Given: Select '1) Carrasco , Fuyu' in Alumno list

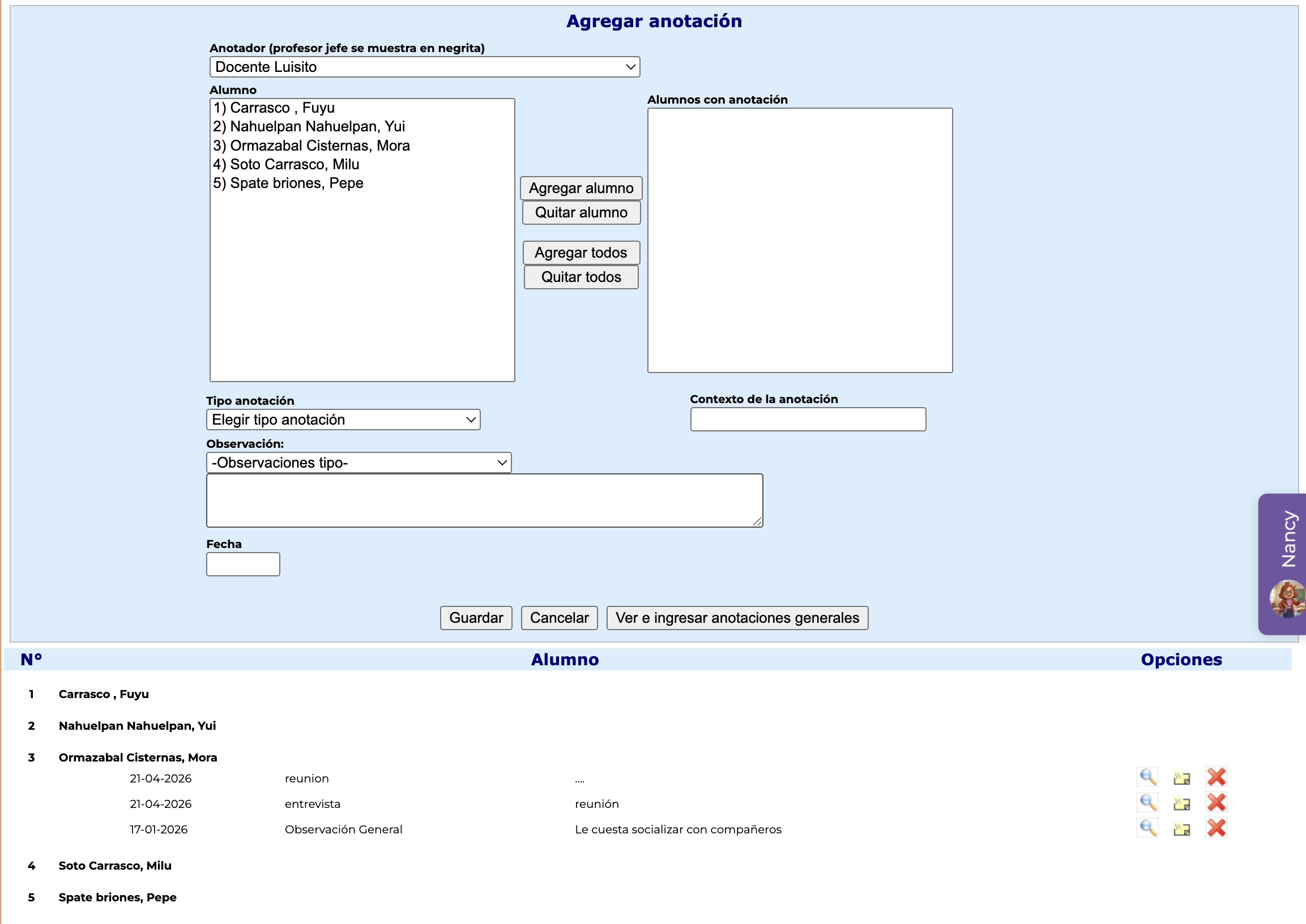Looking at the screenshot, I should tap(362, 108).
